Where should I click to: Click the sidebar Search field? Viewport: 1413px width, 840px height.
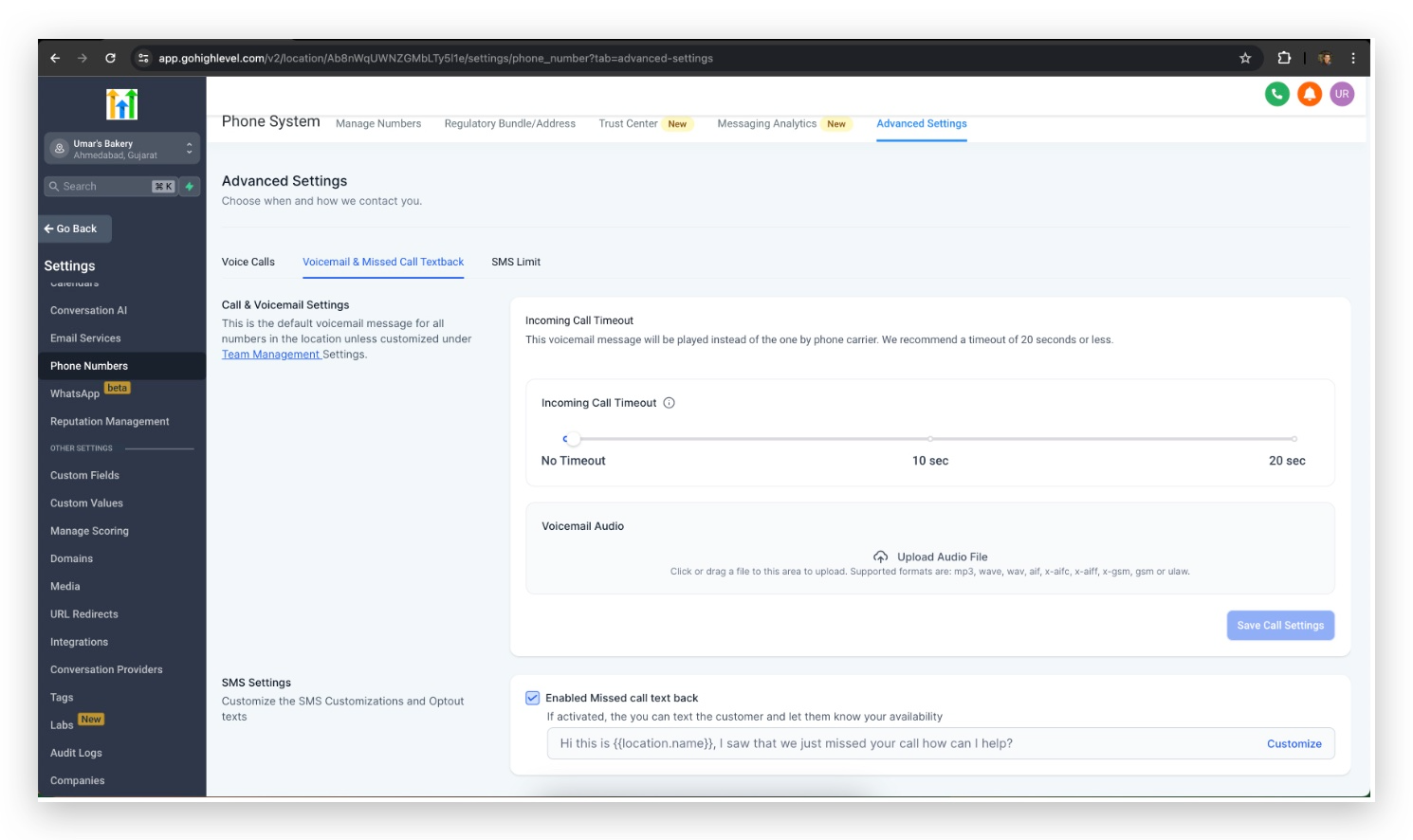[x=110, y=187]
